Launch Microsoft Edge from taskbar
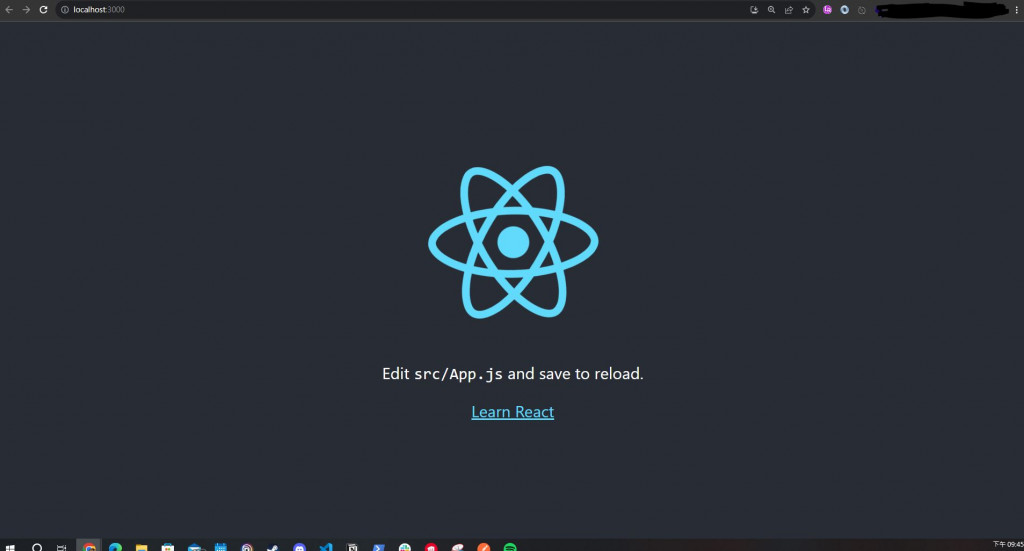Image resolution: width=1024 pixels, height=551 pixels. (x=115, y=547)
